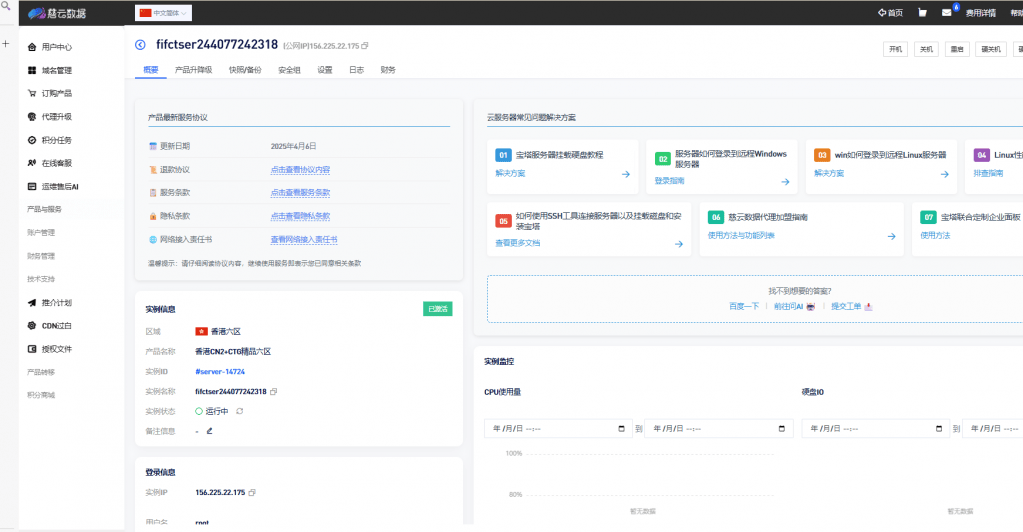
Task: Open the shopping cart in the top bar
Action: (922, 12)
